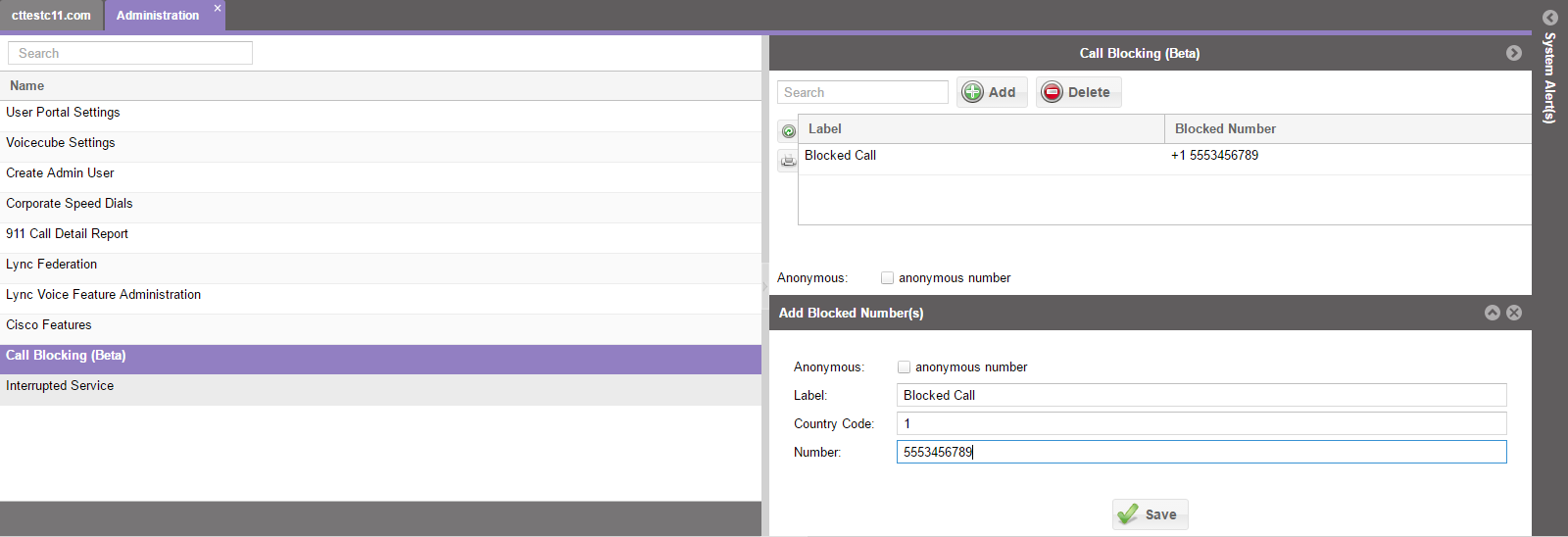Click the green Add button
The height and width of the screenshot is (537, 1568).
click(992, 92)
